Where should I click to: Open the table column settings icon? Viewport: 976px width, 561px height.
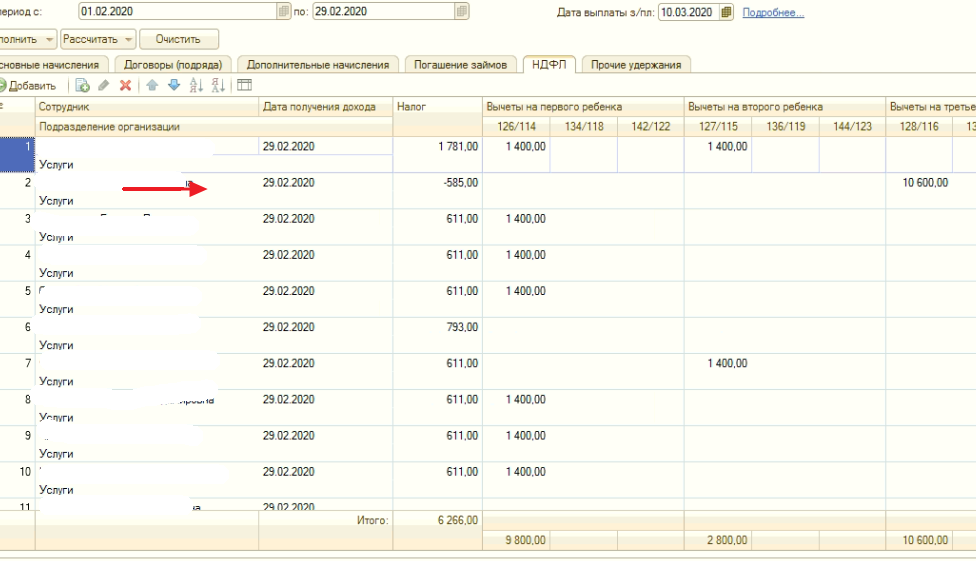pos(244,86)
